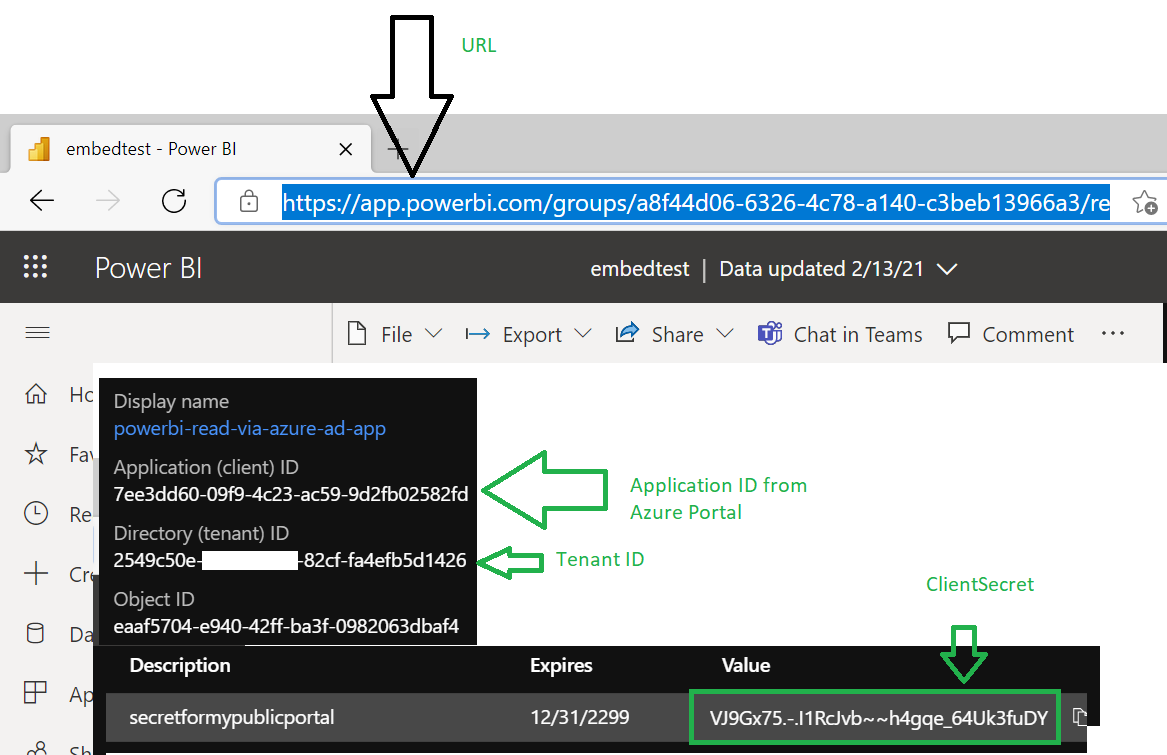Open the Power BI app launcher grid

(35, 267)
